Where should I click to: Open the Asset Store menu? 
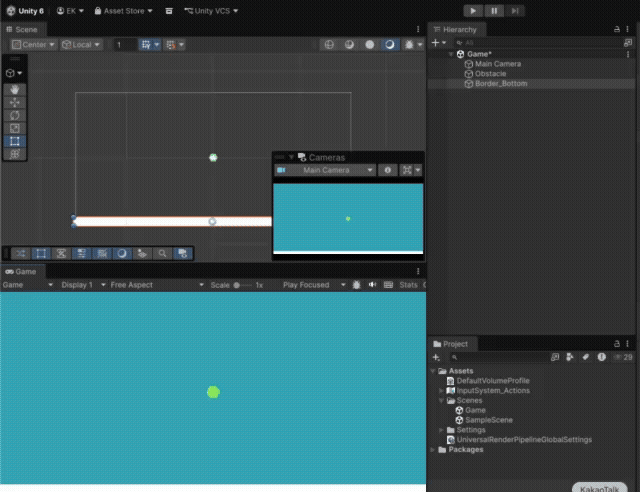point(123,11)
